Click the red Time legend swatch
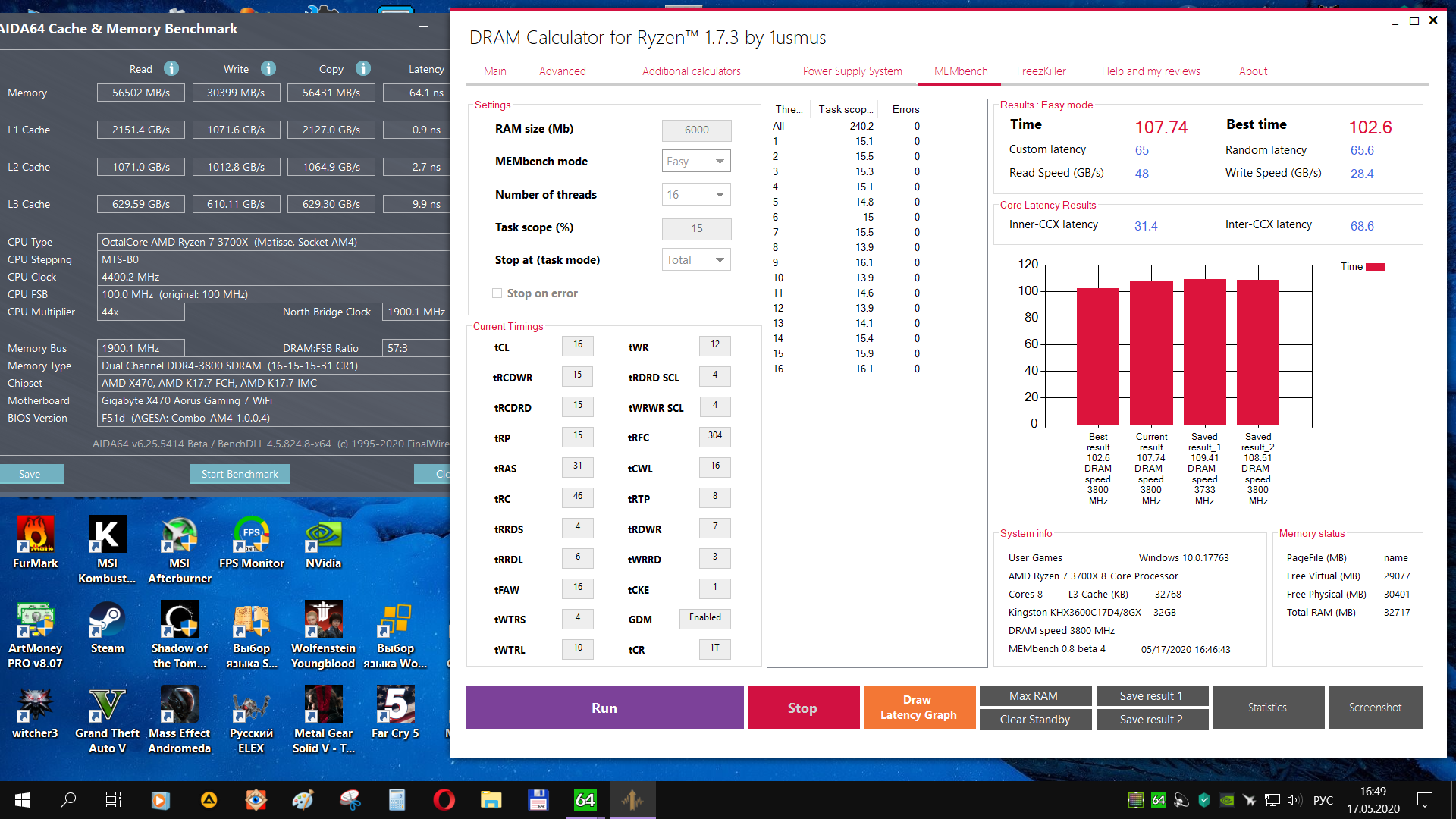Image resolution: width=1456 pixels, height=819 pixels. (1376, 267)
